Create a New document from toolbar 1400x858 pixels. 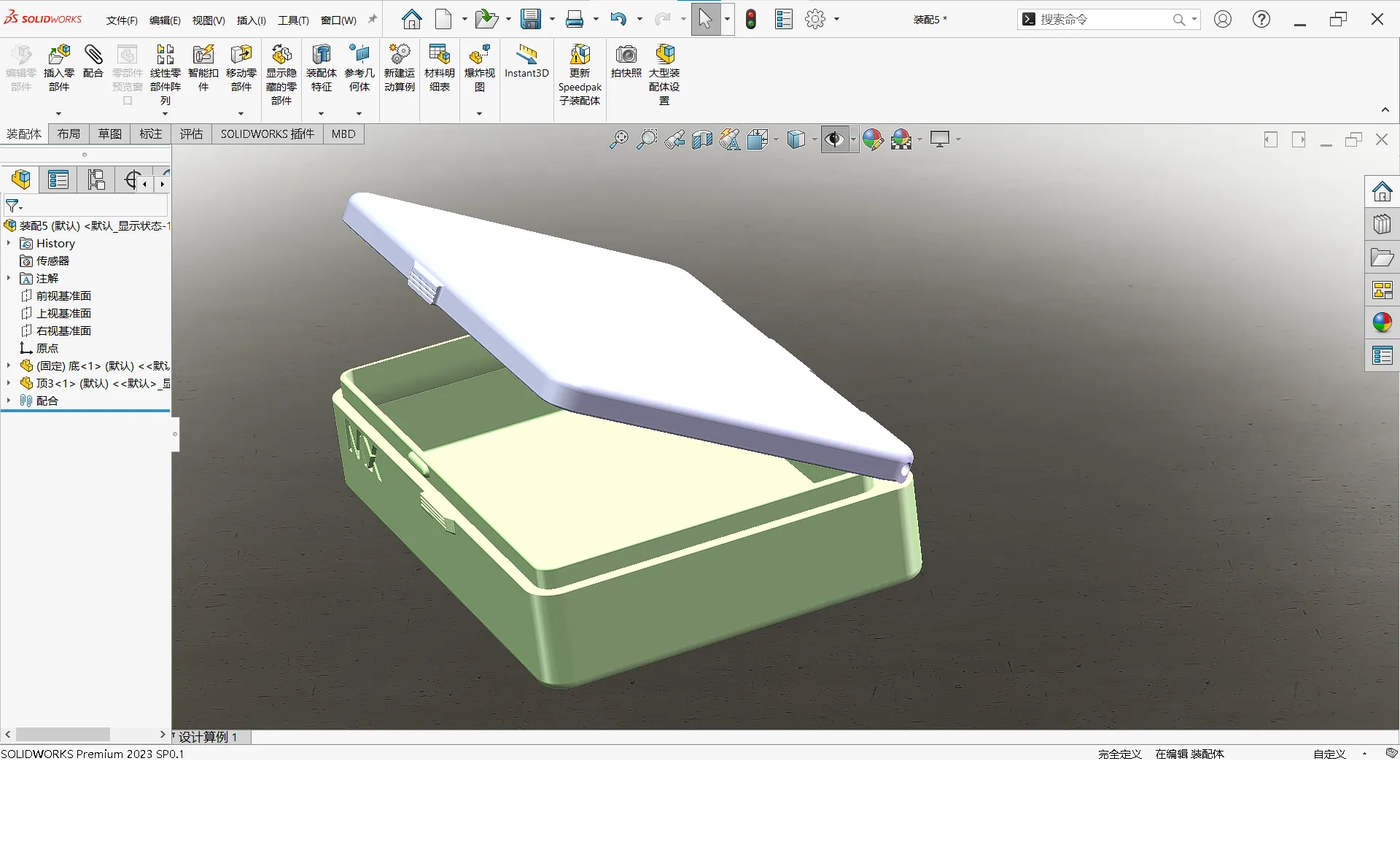click(x=443, y=19)
